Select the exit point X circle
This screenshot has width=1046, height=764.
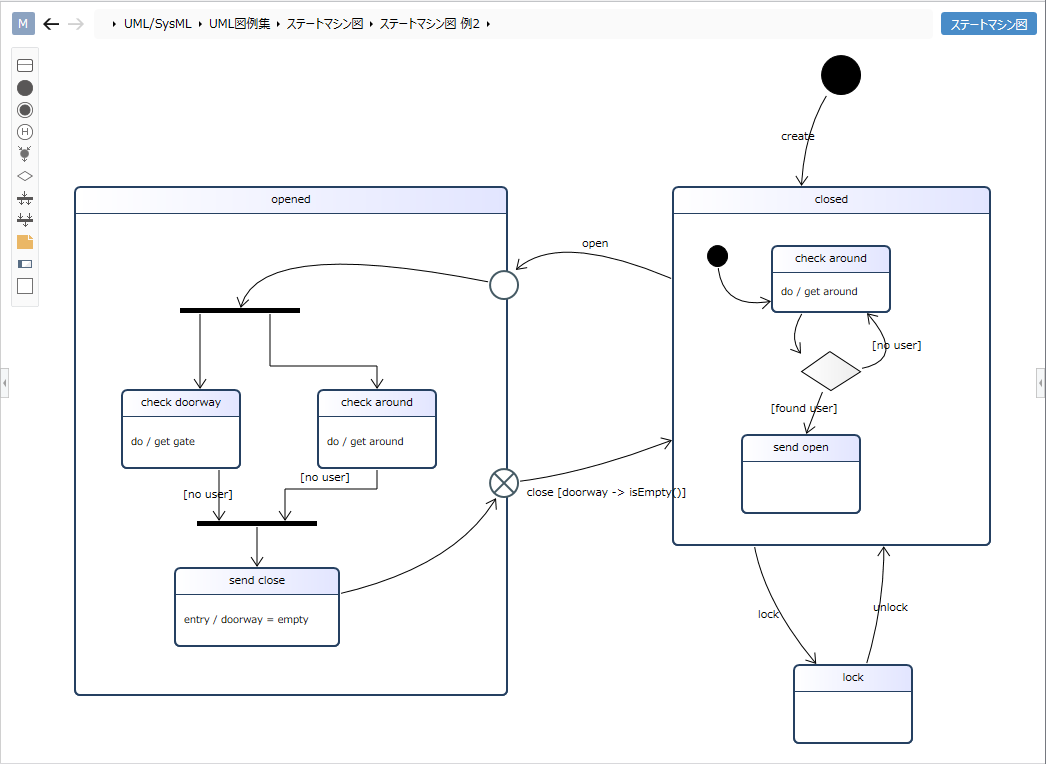pyautogui.click(x=504, y=482)
